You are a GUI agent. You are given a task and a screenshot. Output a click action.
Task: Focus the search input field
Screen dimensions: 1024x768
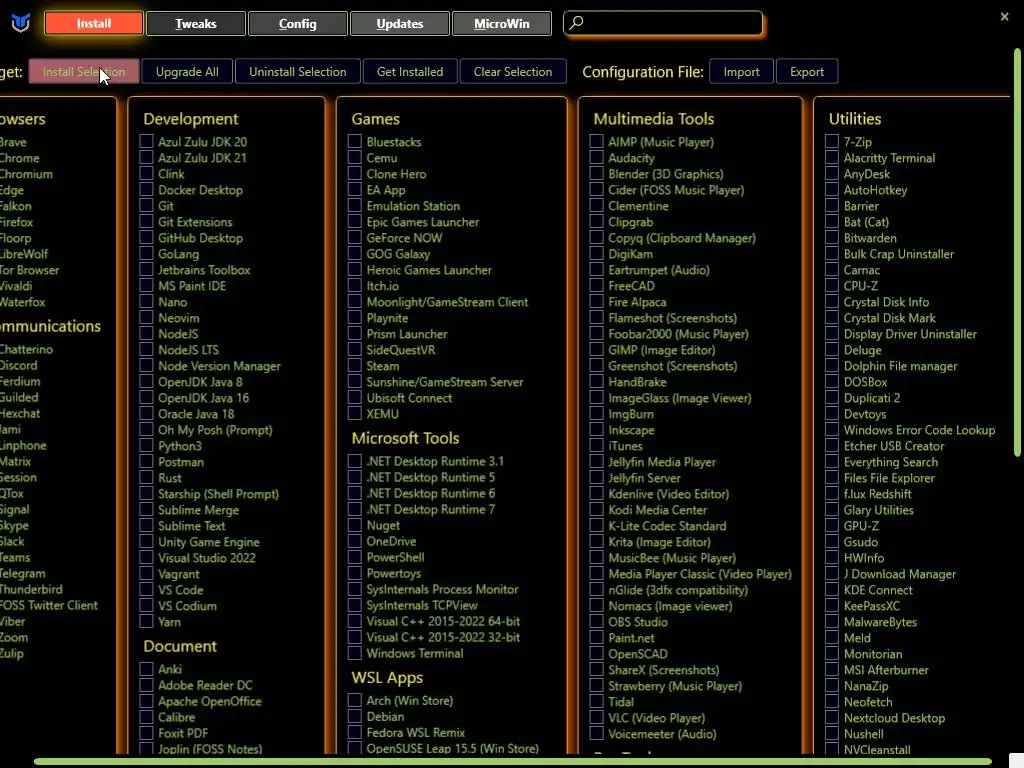(x=663, y=23)
